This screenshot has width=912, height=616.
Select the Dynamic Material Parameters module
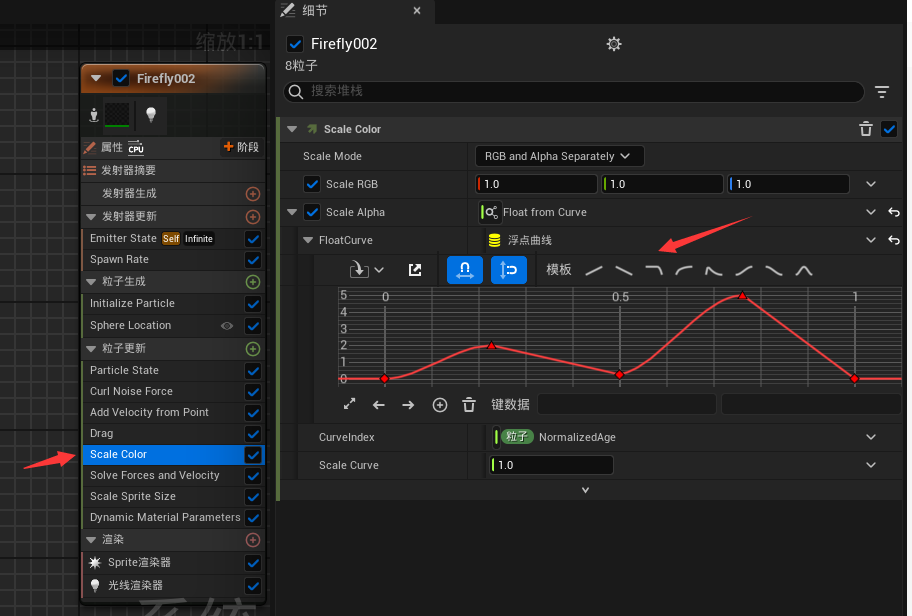[x=163, y=518]
